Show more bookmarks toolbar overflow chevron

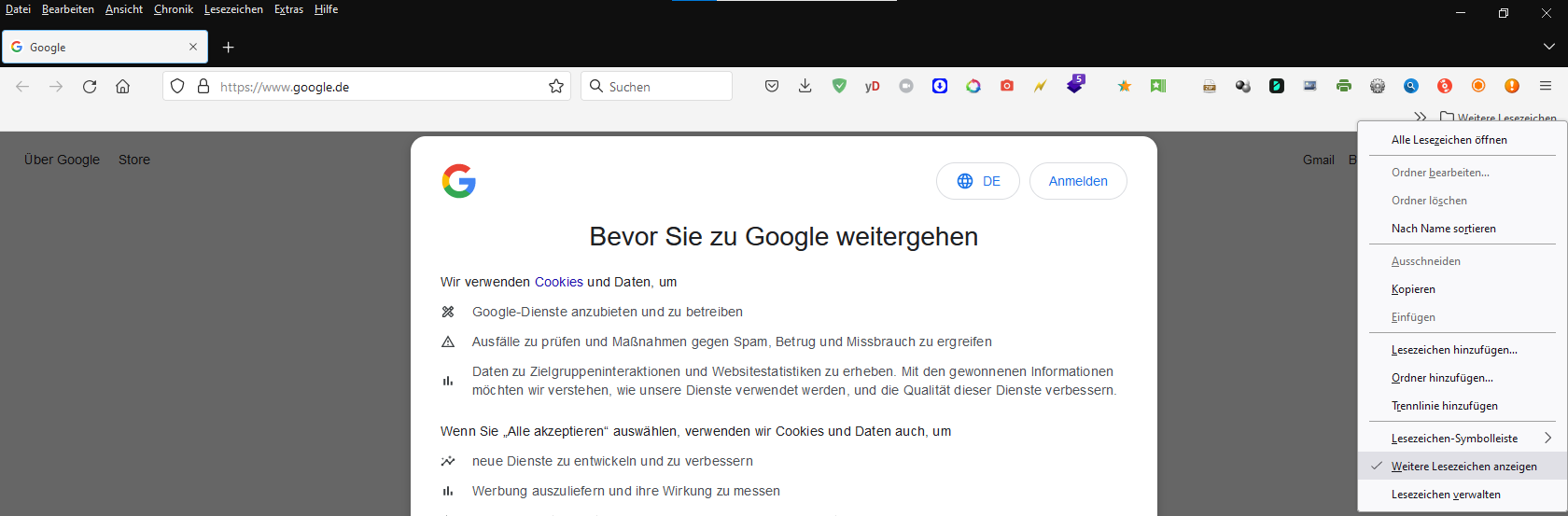click(x=1421, y=118)
